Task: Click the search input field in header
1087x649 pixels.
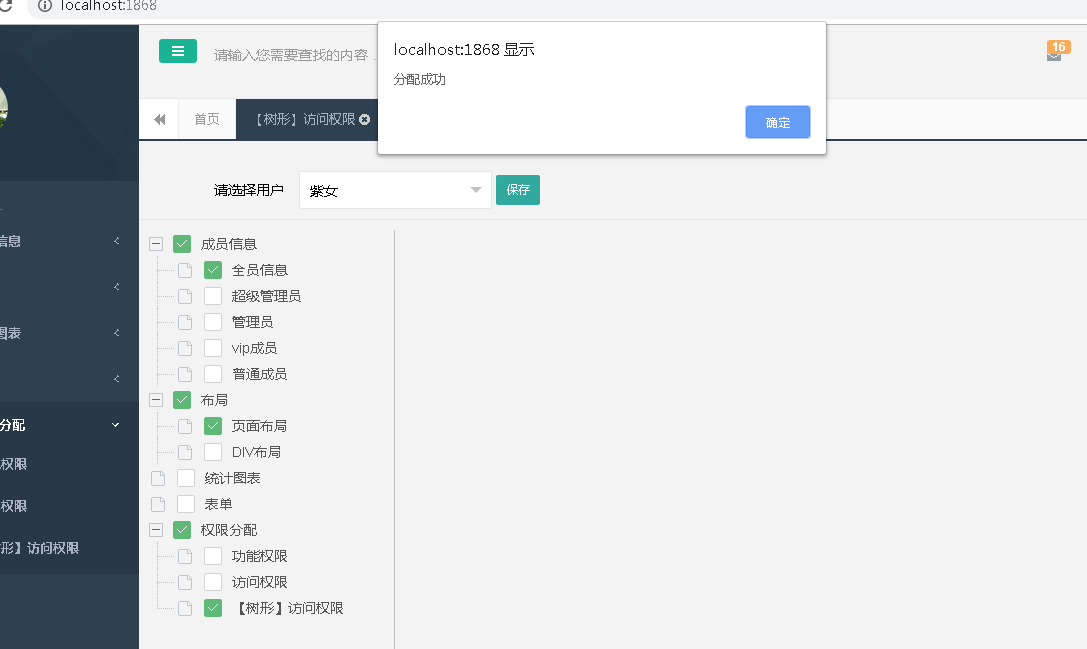Action: pos(292,55)
